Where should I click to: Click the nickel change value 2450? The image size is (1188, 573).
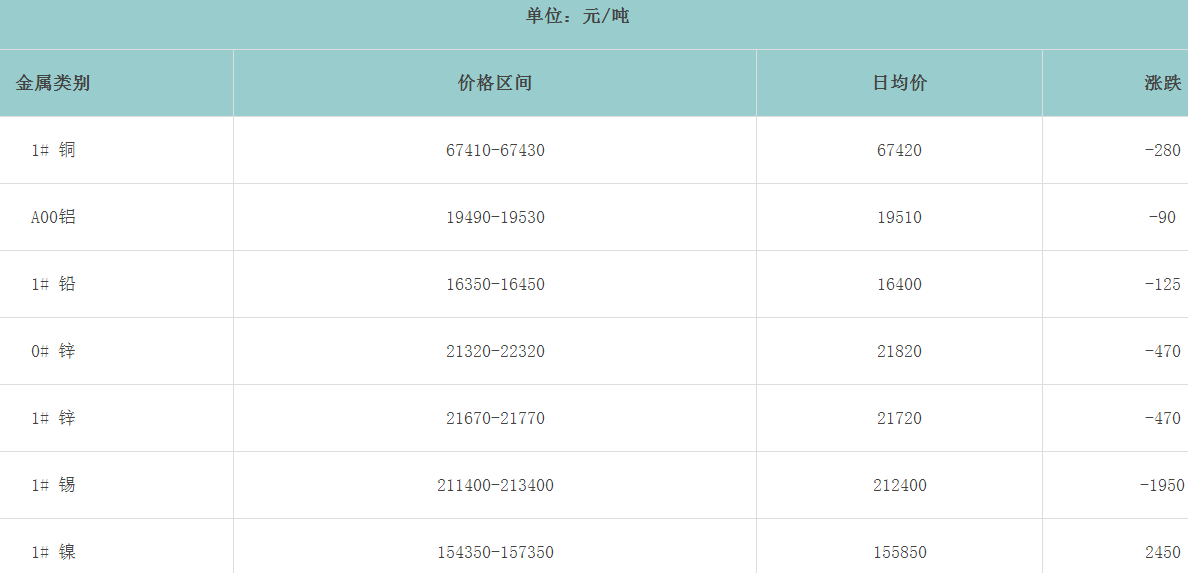[1162, 552]
